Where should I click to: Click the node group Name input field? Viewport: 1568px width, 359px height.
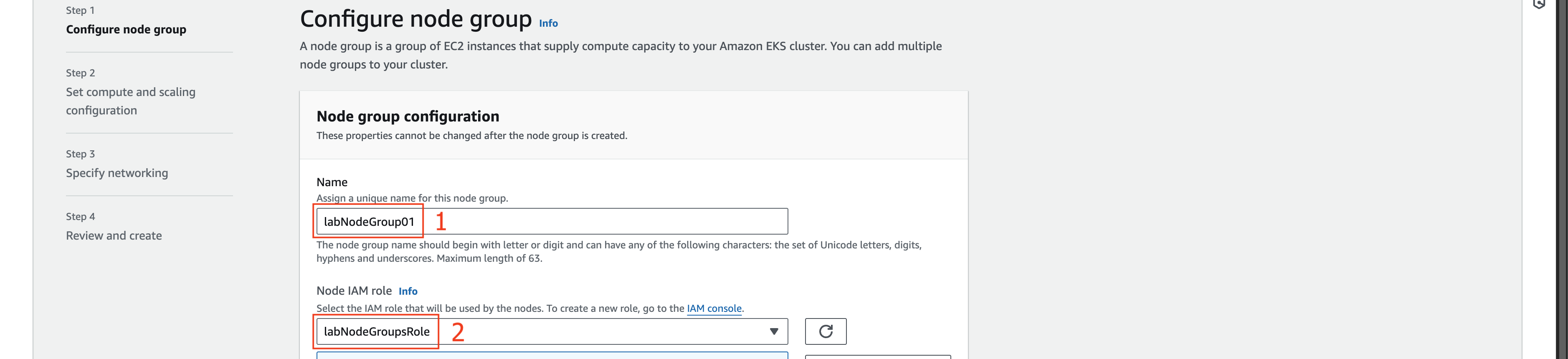(x=552, y=222)
